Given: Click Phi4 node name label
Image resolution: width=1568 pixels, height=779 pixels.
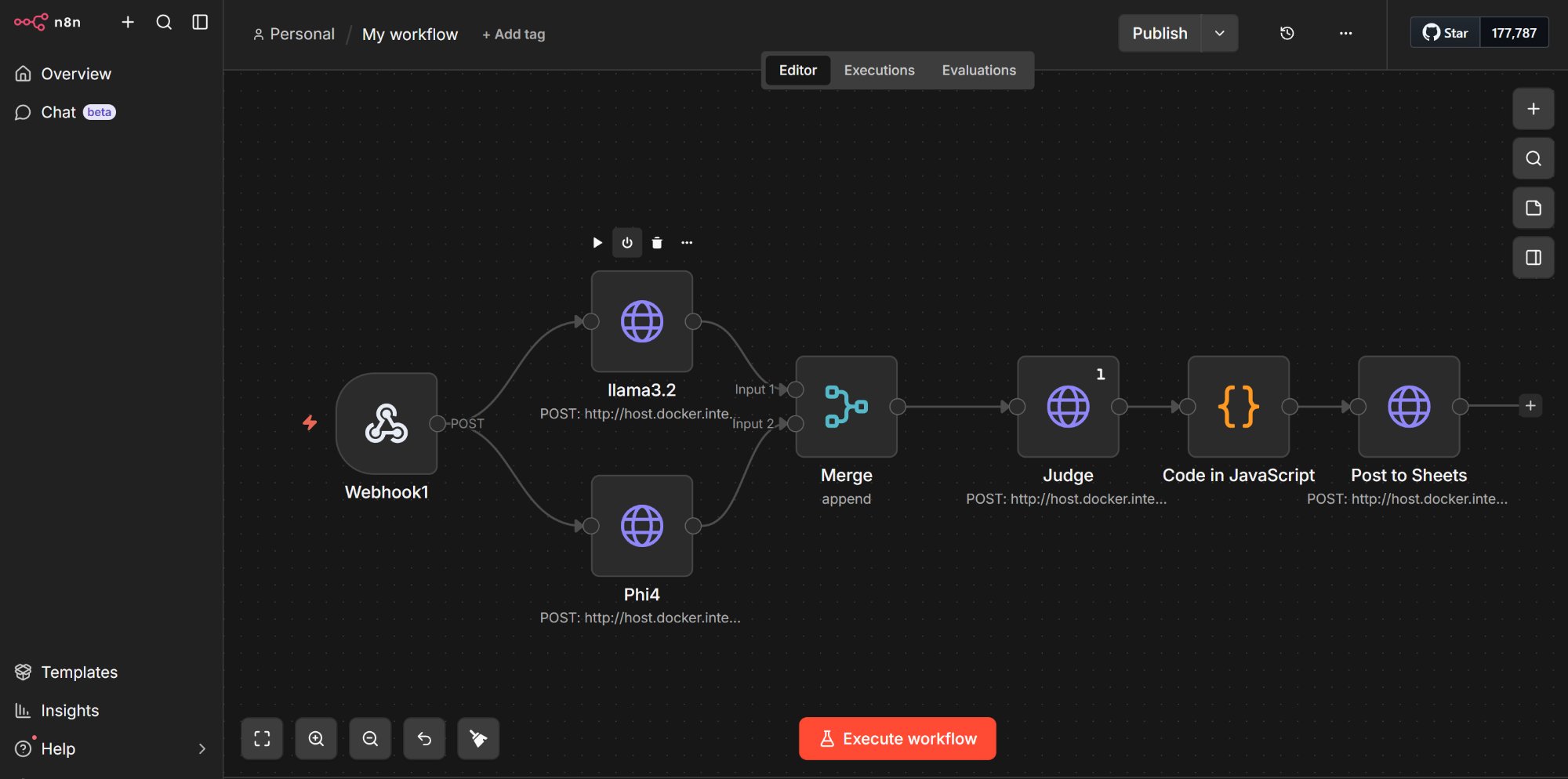Looking at the screenshot, I should pos(642,595).
